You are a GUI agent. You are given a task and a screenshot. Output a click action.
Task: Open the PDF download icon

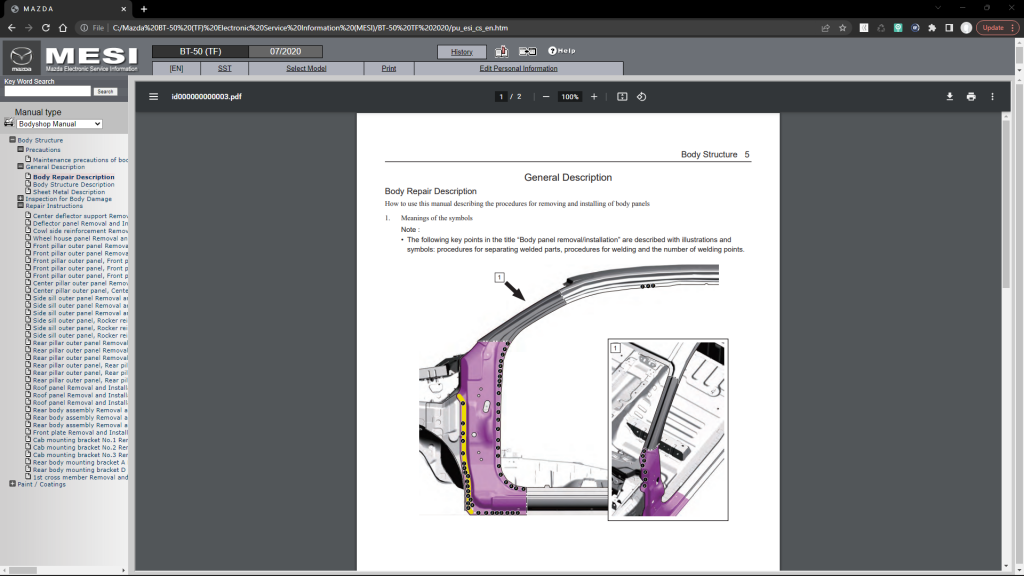click(948, 96)
